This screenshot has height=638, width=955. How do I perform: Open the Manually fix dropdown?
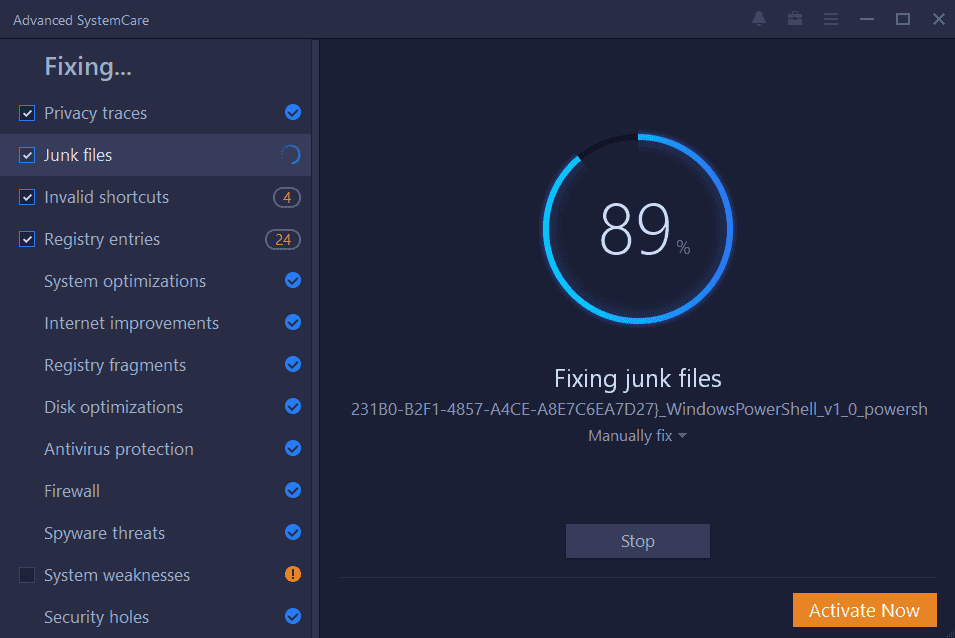pyautogui.click(x=637, y=435)
